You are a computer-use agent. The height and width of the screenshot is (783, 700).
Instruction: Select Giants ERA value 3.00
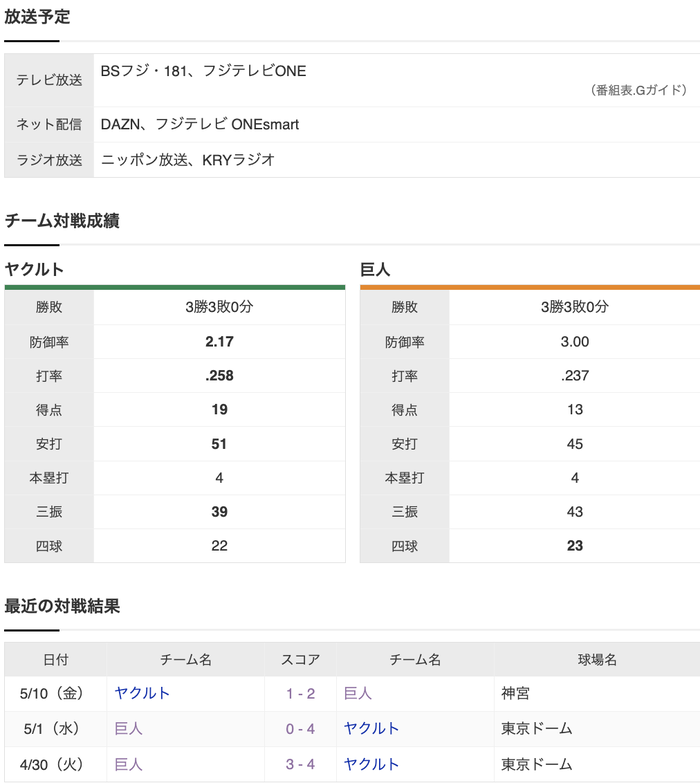(x=575, y=342)
